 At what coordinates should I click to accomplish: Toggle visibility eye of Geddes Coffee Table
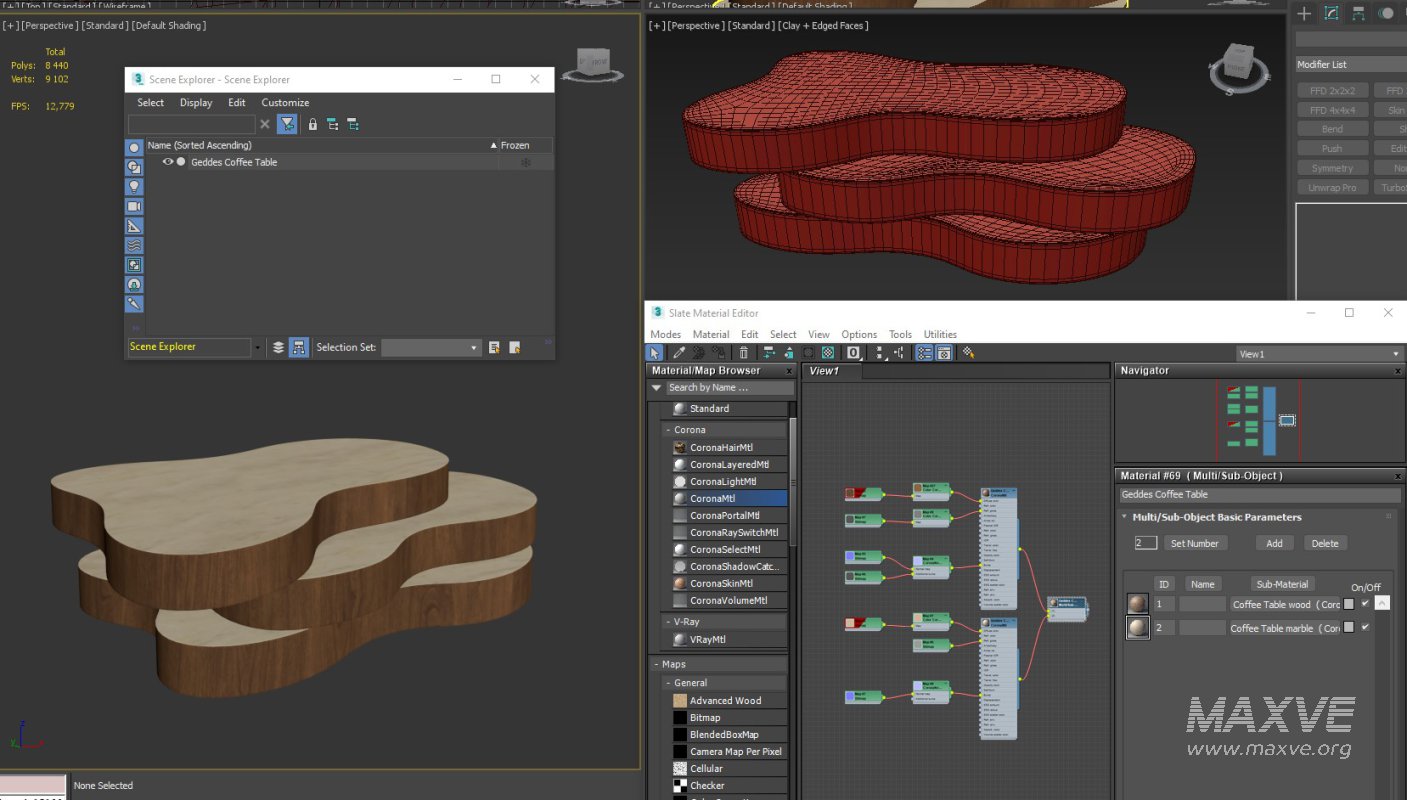[x=168, y=162]
